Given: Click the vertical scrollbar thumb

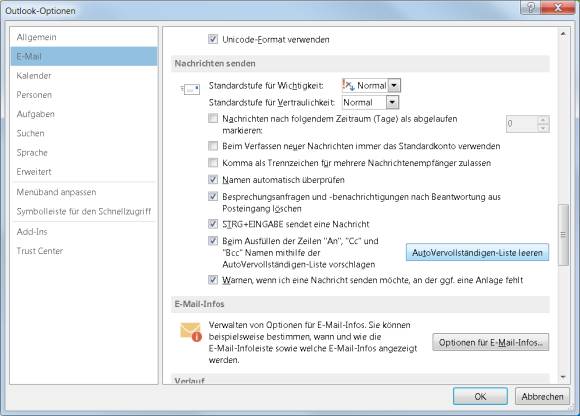Looking at the screenshot, I should (563, 234).
